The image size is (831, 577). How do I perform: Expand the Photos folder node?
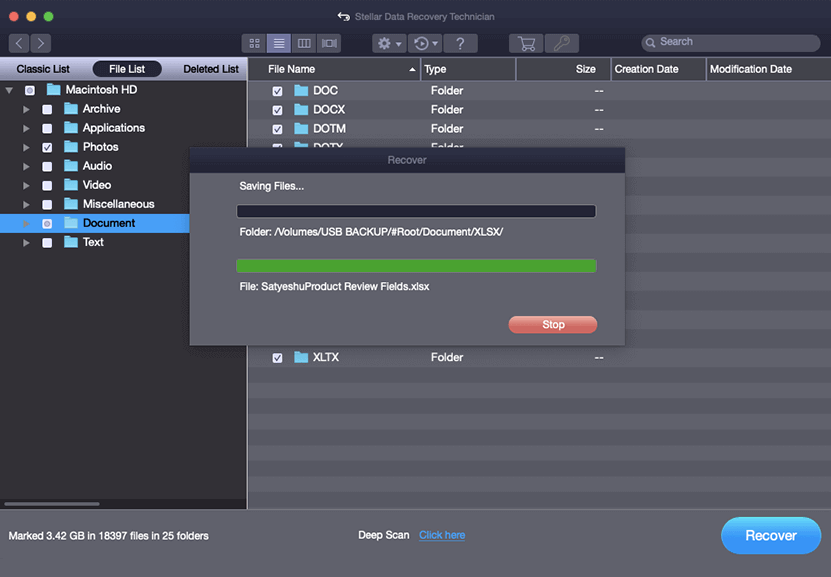click(26, 147)
